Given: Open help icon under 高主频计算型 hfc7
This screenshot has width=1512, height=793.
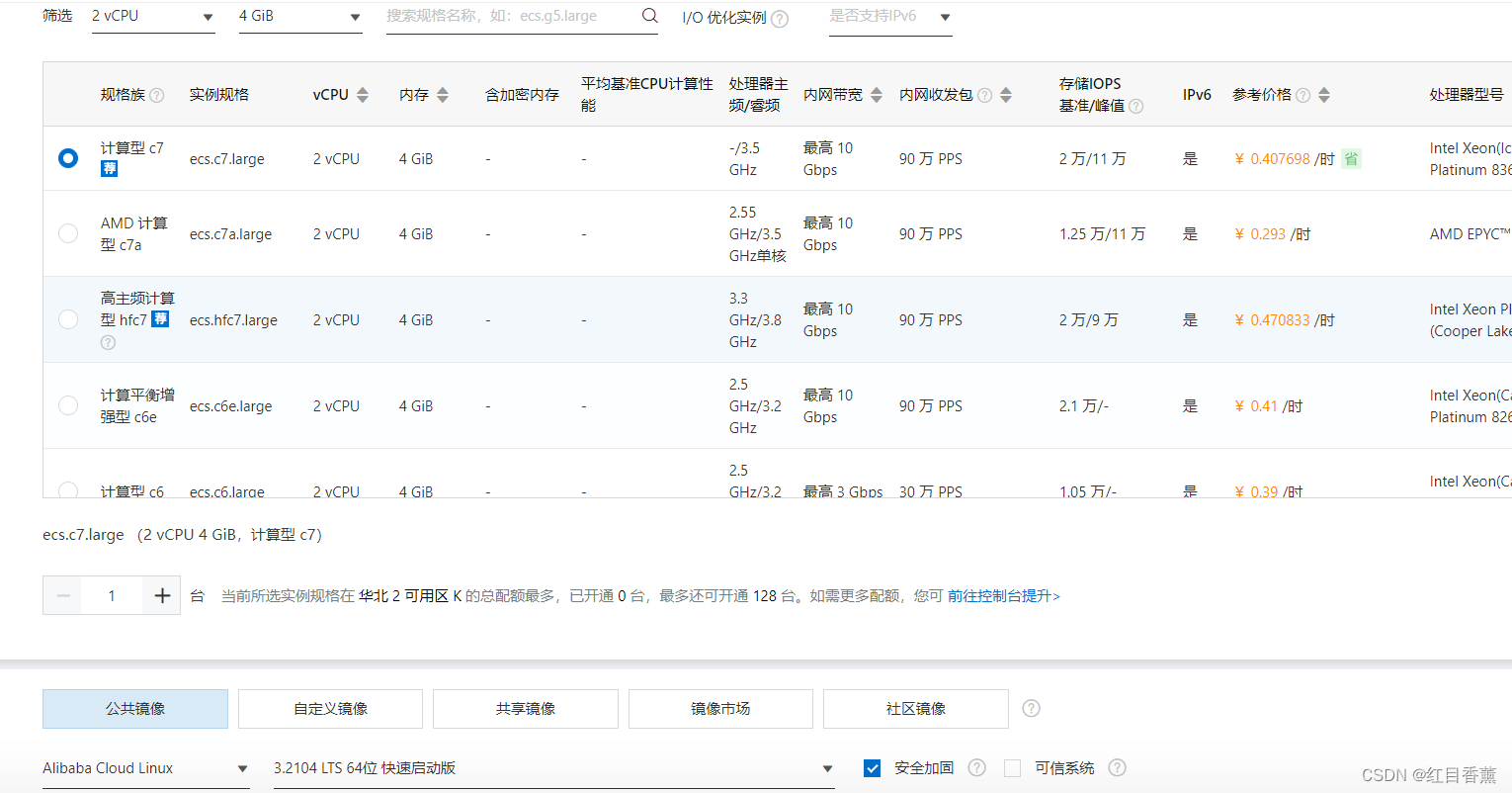Looking at the screenshot, I should point(108,342).
